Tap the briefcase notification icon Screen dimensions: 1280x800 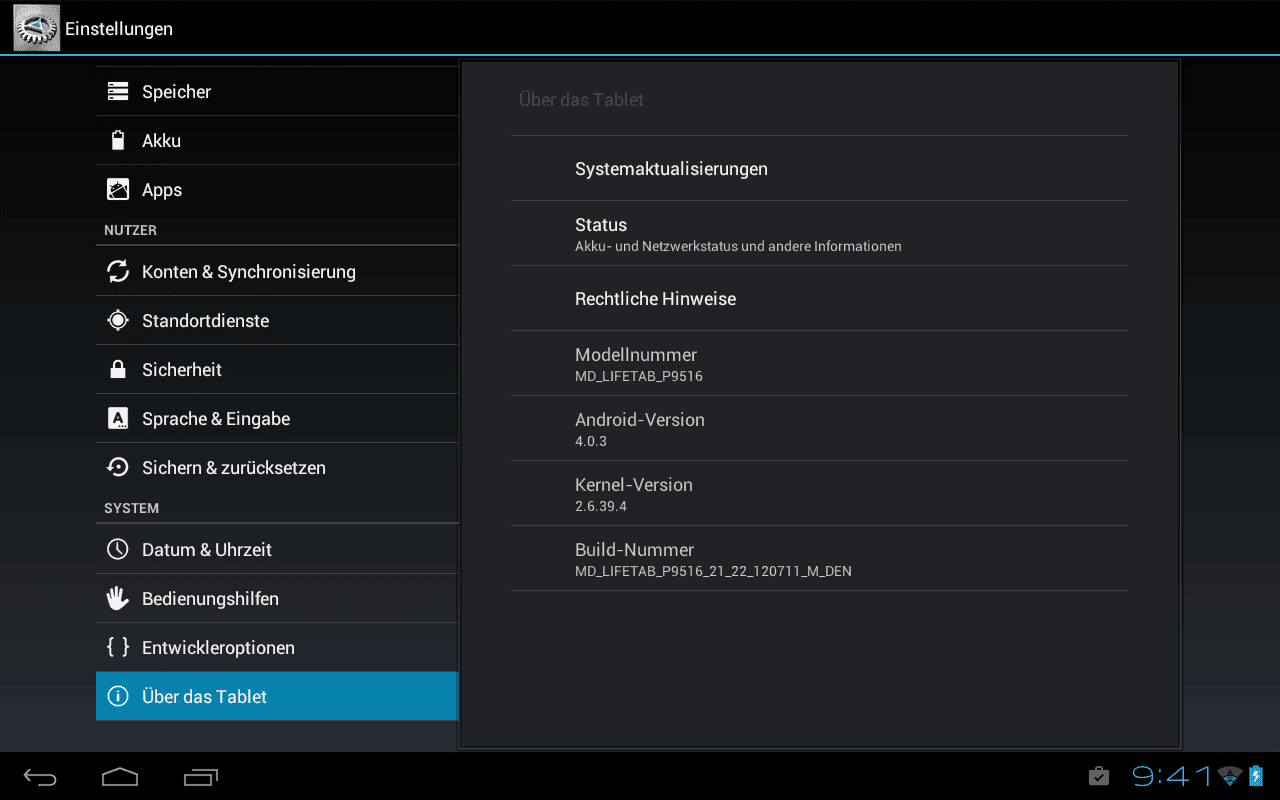click(1098, 776)
